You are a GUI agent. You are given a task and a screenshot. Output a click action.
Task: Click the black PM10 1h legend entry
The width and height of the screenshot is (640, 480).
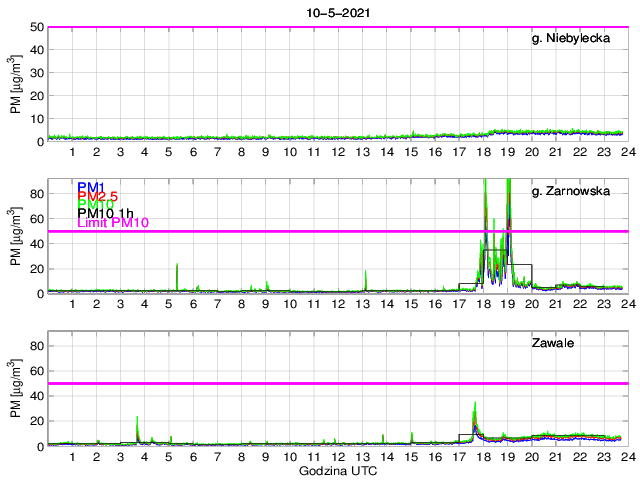107,214
